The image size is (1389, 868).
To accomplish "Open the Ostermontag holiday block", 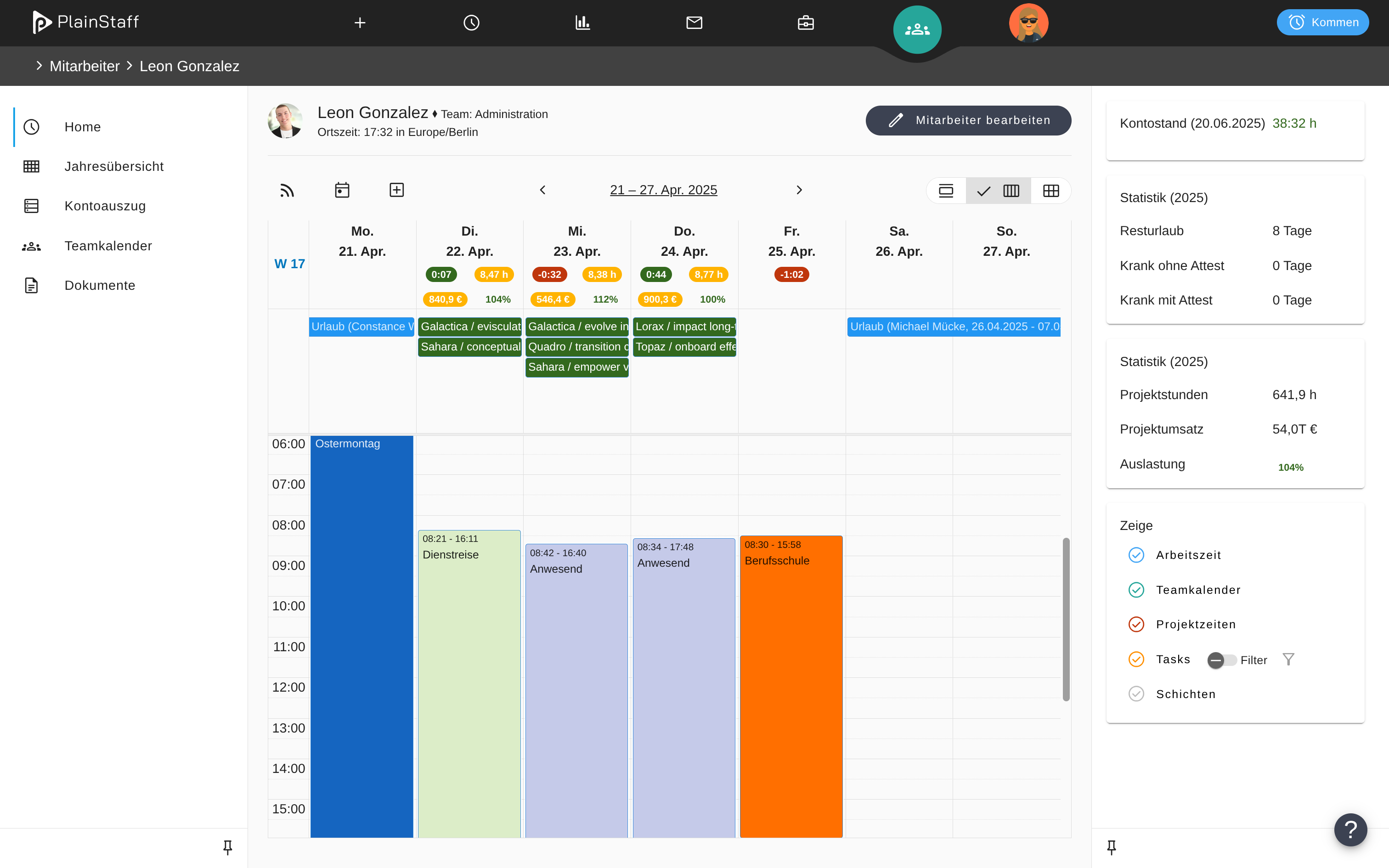I will [x=361, y=636].
